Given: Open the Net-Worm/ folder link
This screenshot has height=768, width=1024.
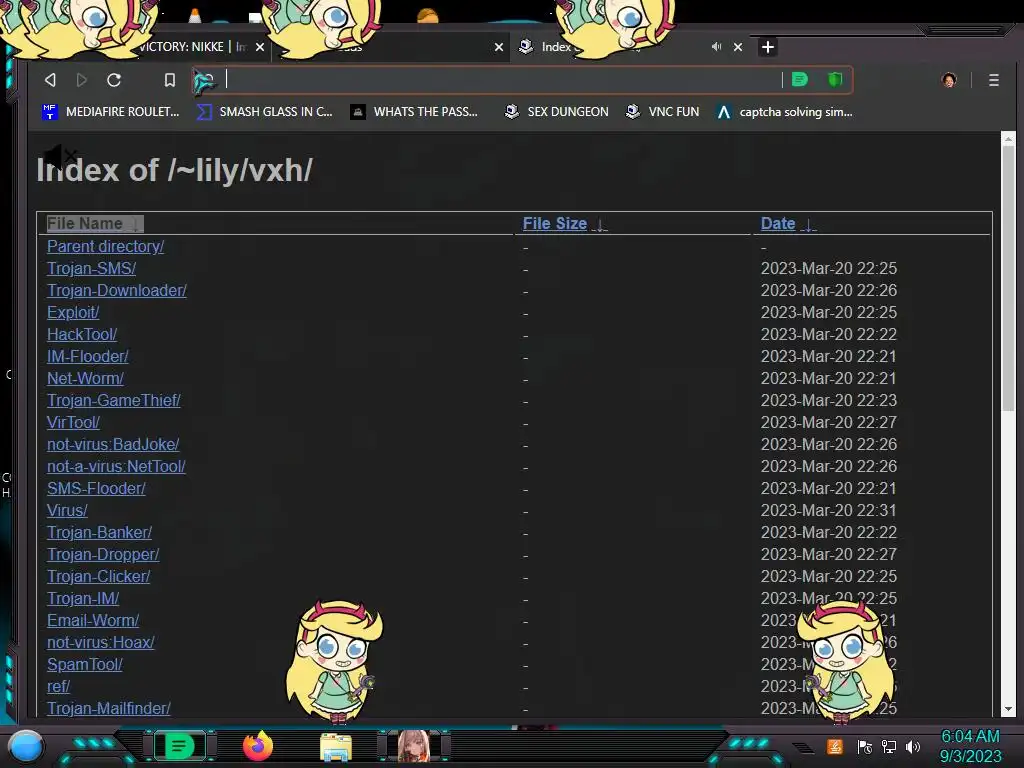Looking at the screenshot, I should pos(85,378).
